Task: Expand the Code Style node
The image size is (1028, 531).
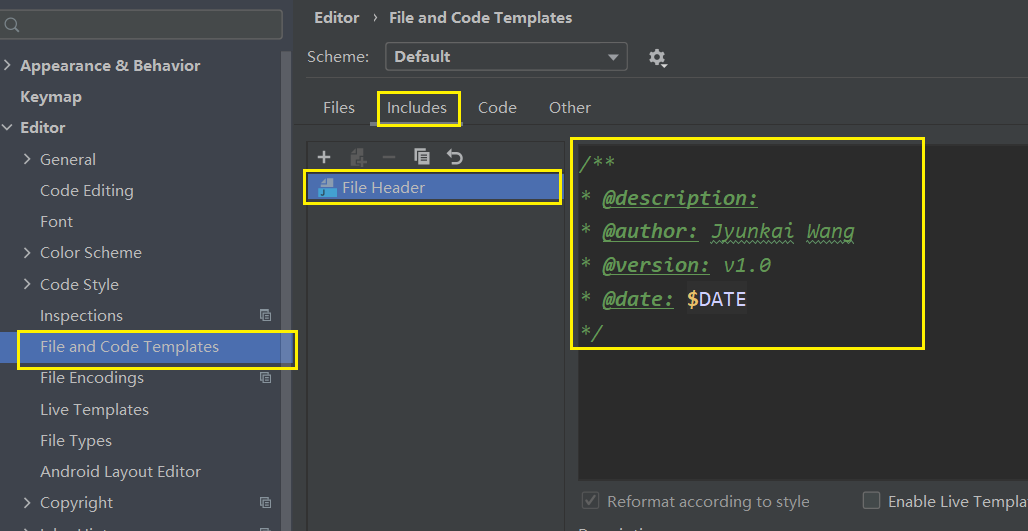Action: pyautogui.click(x=27, y=284)
